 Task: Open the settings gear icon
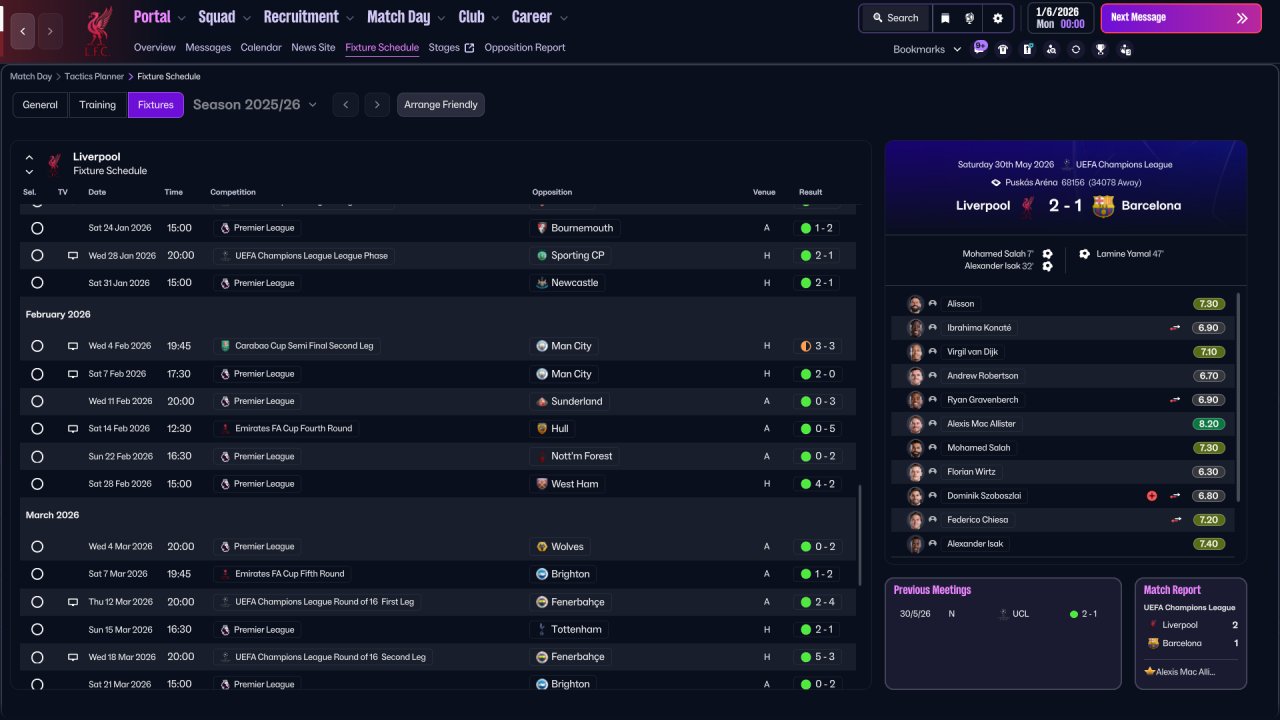(x=997, y=18)
